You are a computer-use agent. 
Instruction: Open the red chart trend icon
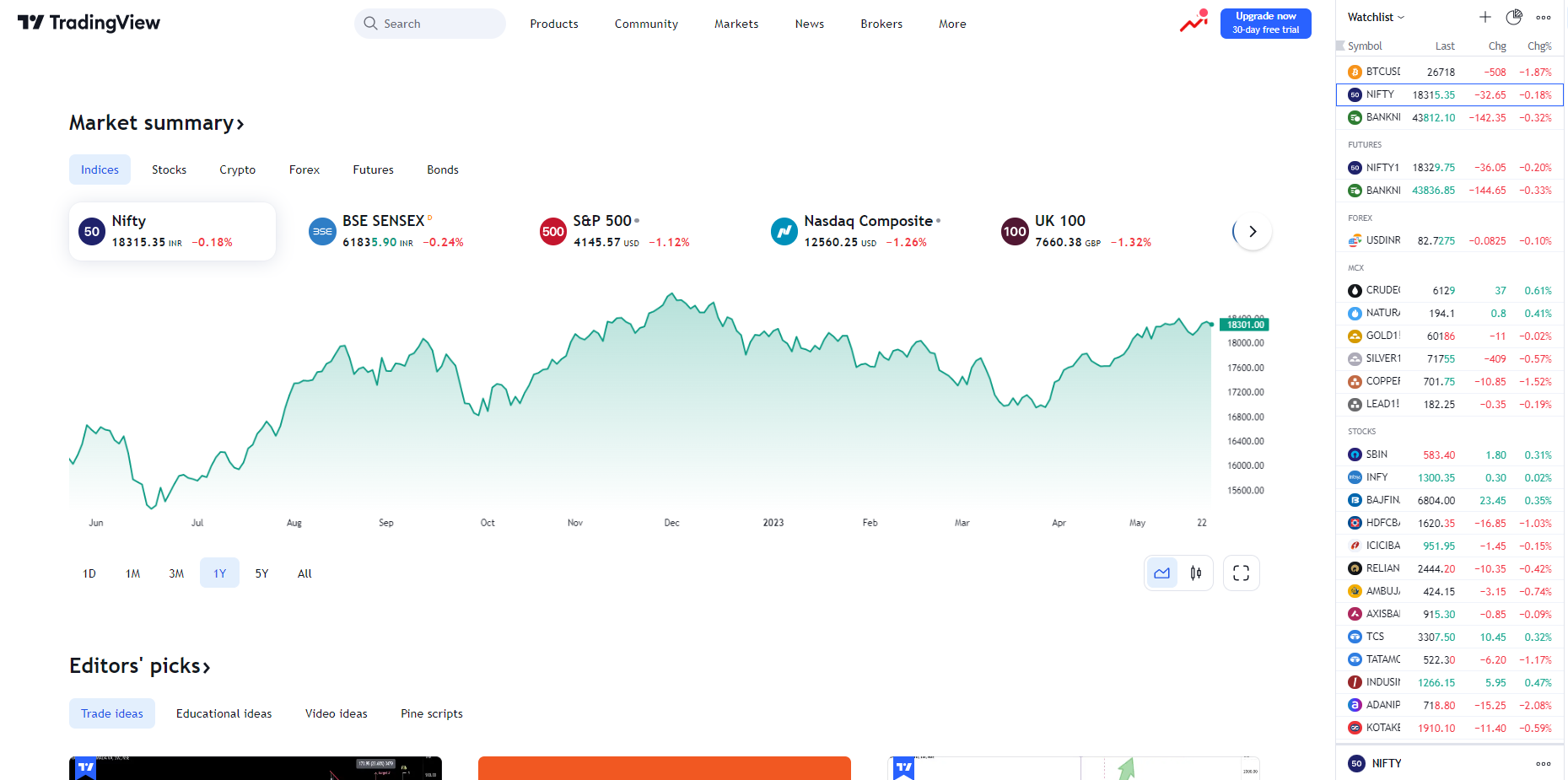(x=1194, y=21)
